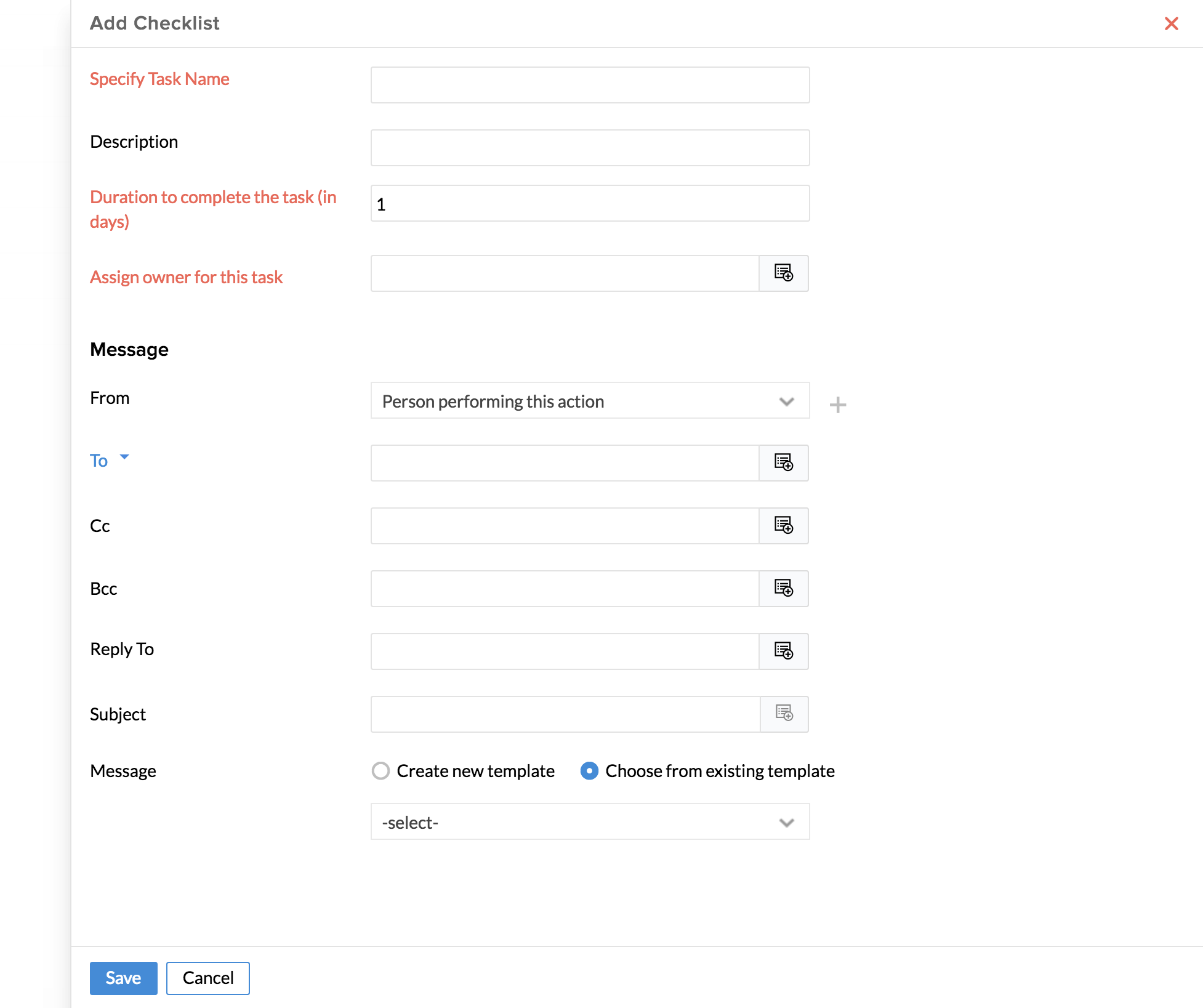Click the Cancel button
The height and width of the screenshot is (1008, 1203).
pyautogui.click(x=207, y=978)
